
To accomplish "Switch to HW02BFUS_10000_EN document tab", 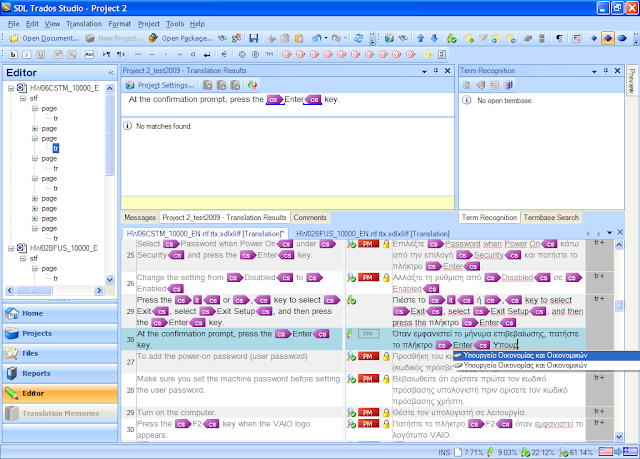I will pyautogui.click(x=372, y=234).
